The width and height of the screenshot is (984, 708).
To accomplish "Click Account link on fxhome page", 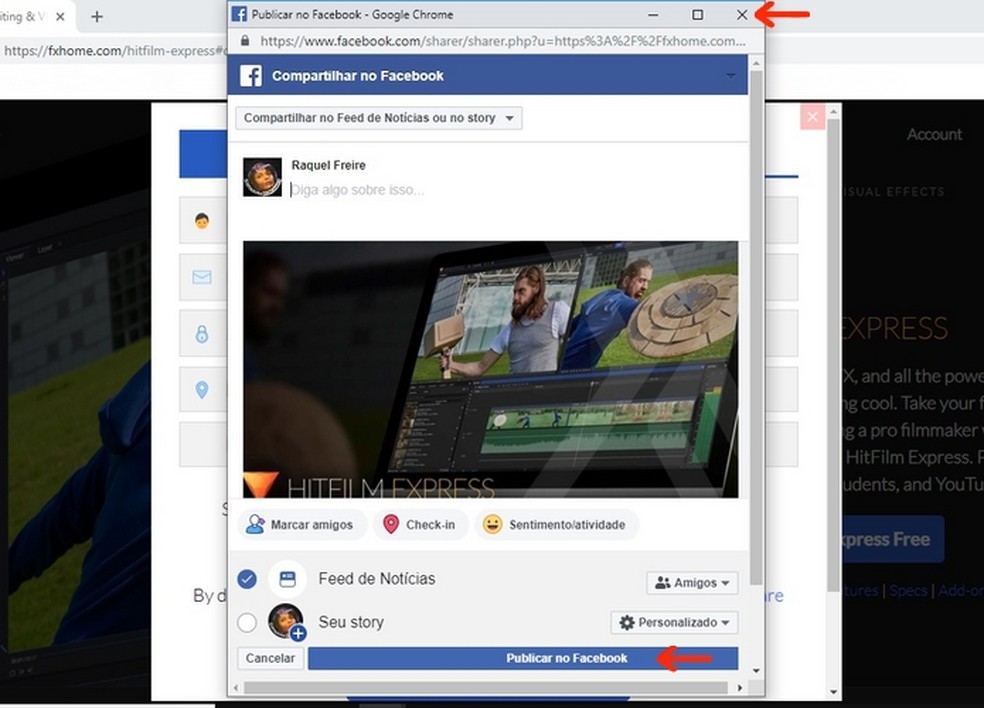I will coord(934,134).
